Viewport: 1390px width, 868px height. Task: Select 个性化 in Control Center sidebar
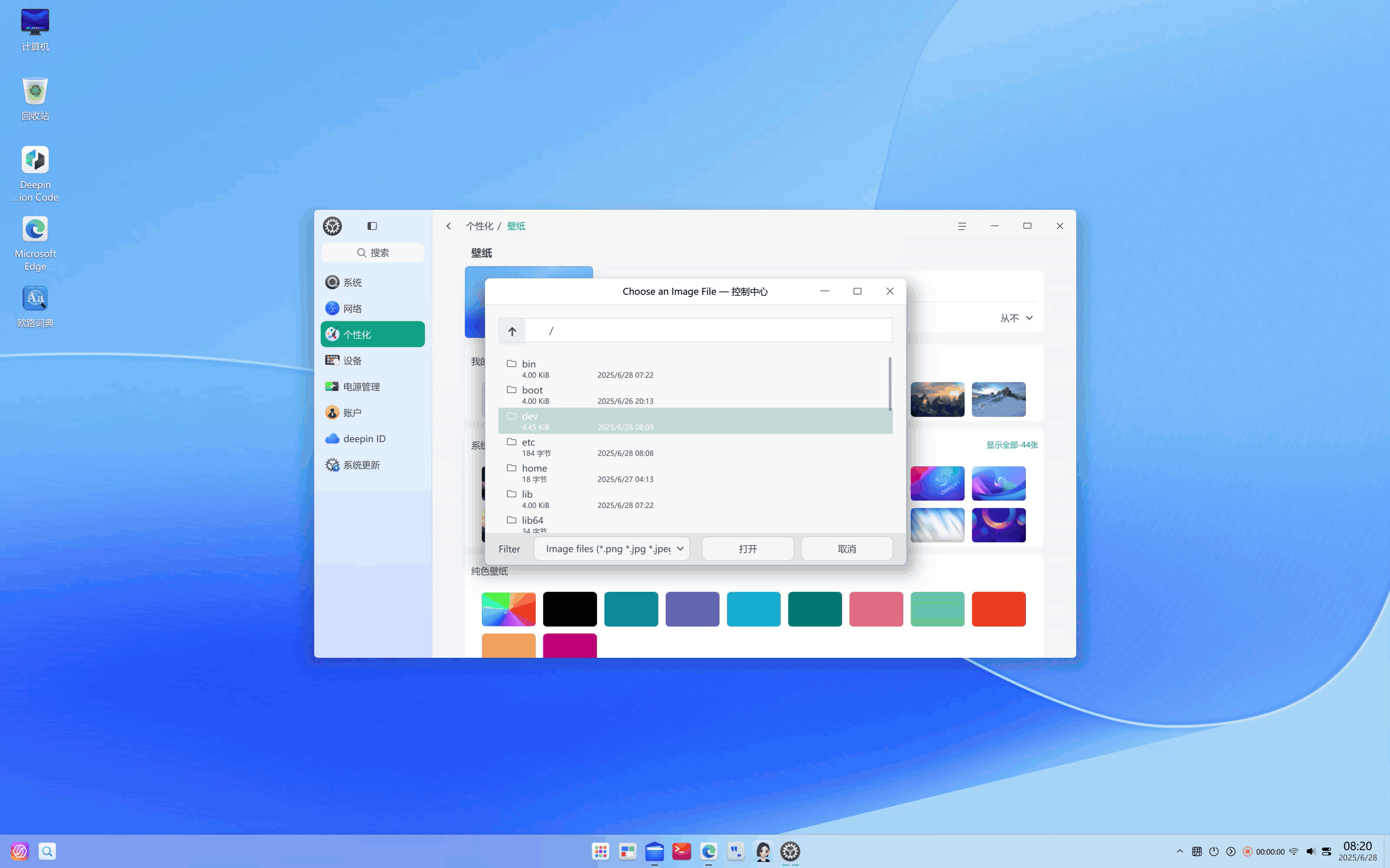[373, 334]
